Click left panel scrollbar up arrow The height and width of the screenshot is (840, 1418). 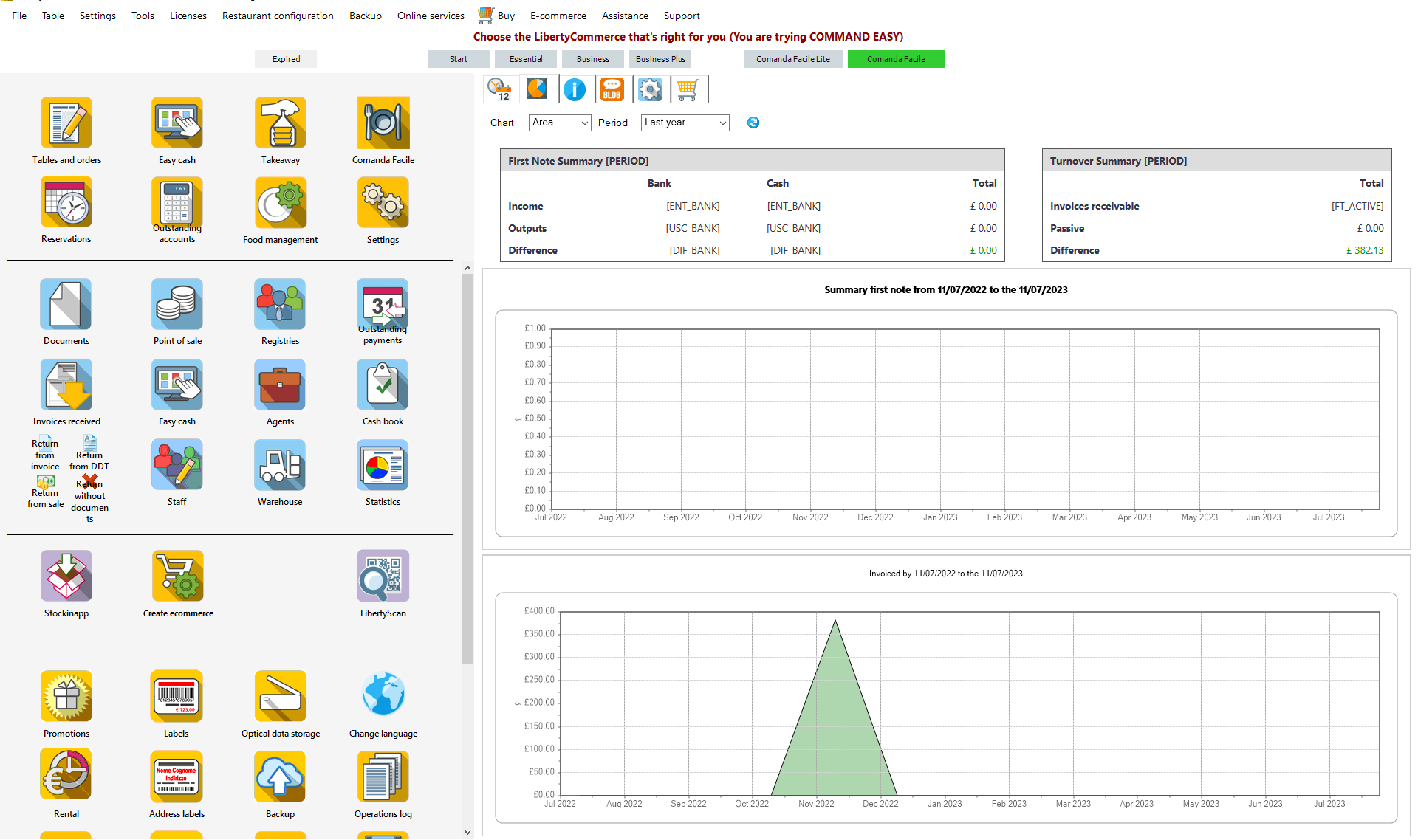coord(467,268)
